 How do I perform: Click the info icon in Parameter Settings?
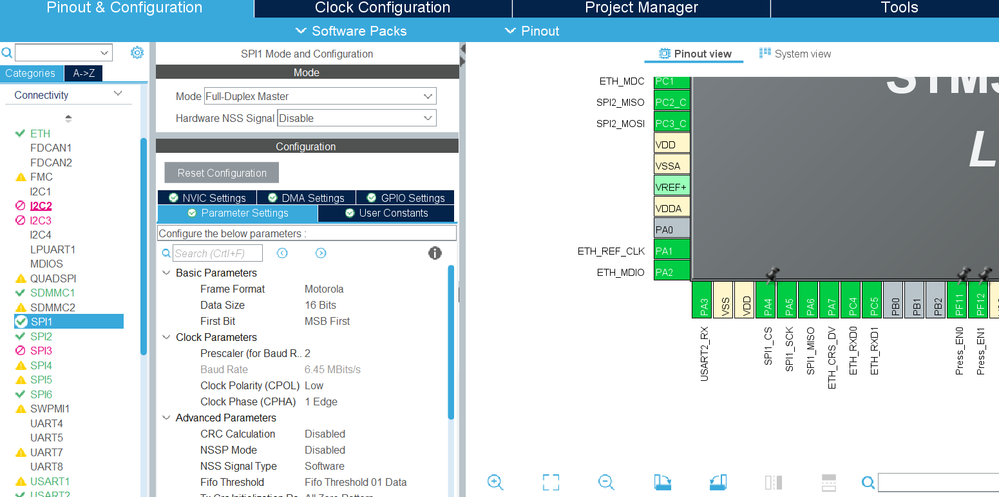pyautogui.click(x=435, y=253)
